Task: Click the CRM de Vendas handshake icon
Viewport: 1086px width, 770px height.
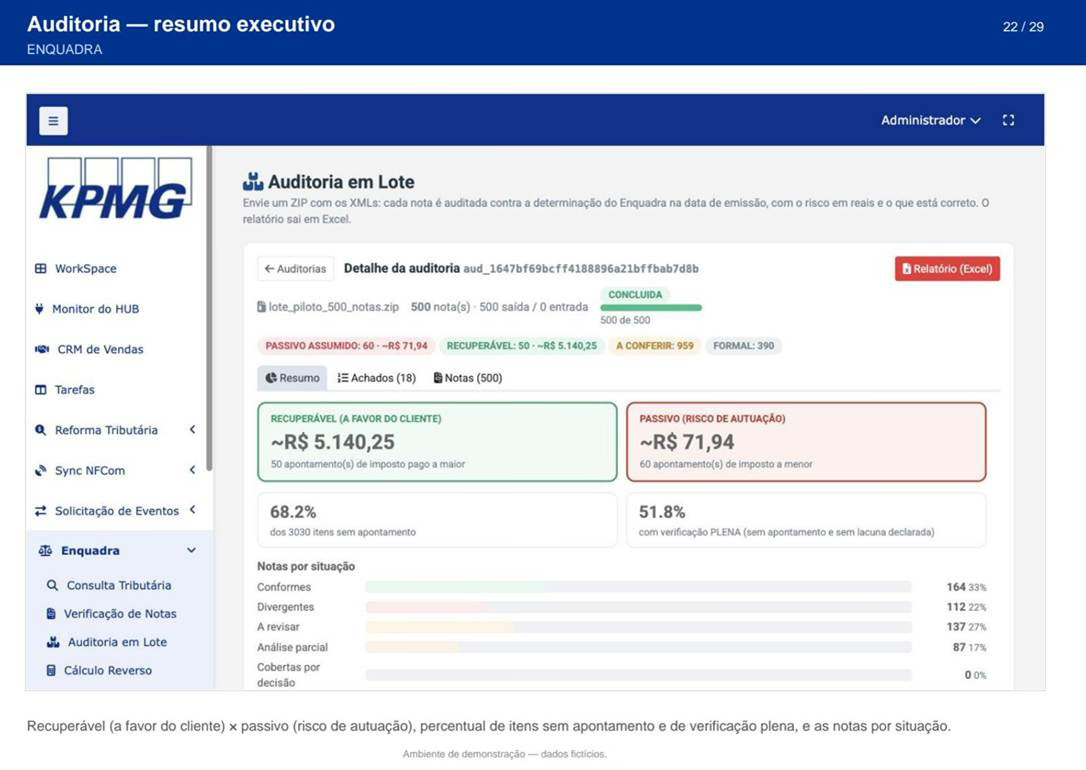Action: tap(42, 349)
